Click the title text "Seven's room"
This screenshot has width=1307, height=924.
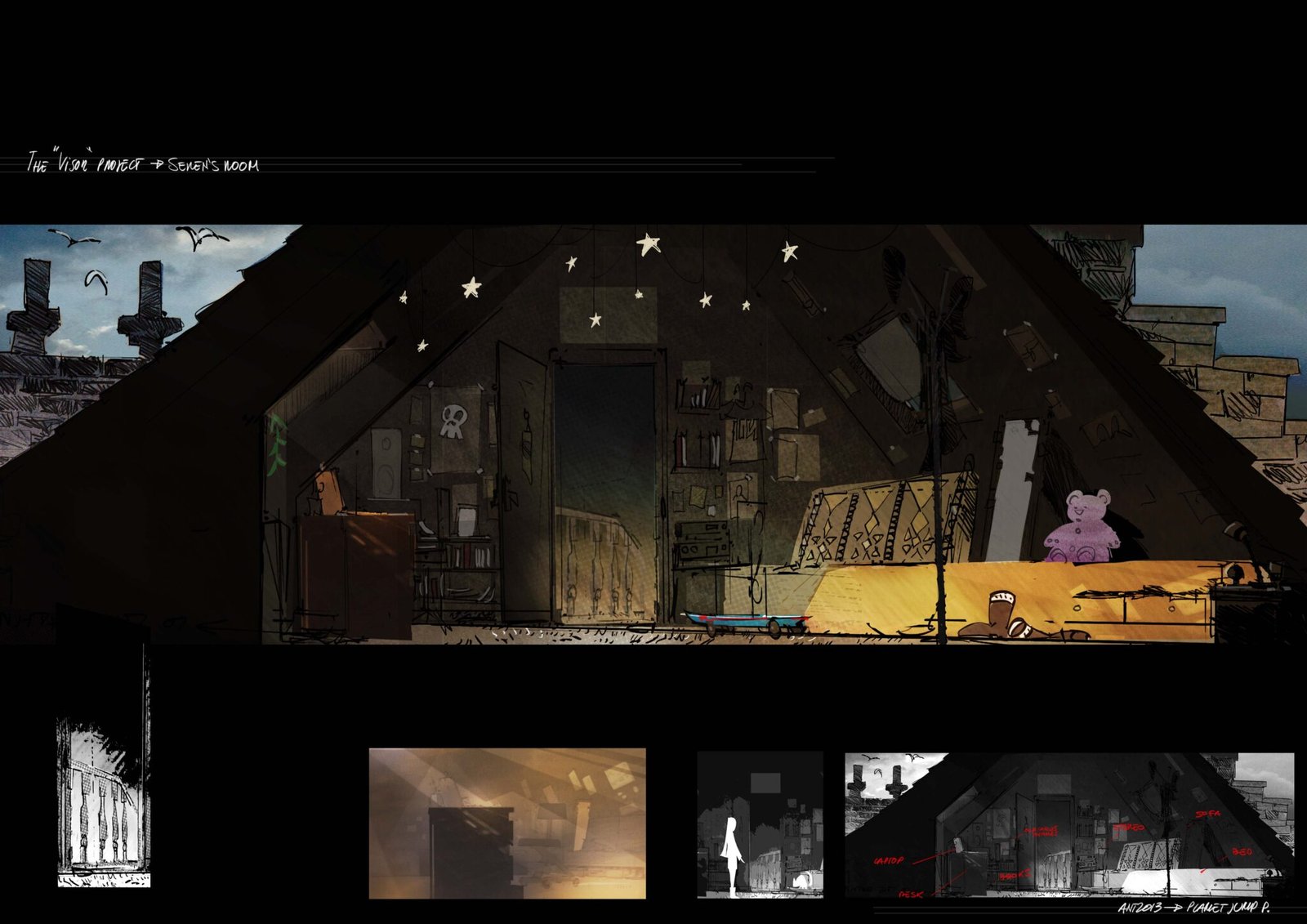point(213,166)
